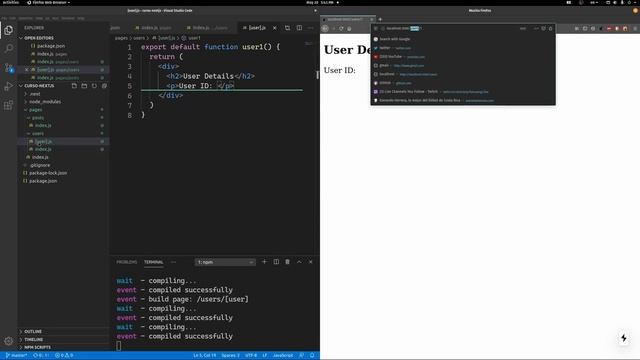
Task: Switch to the [user].js editor tab
Action: pyautogui.click(x=257, y=28)
